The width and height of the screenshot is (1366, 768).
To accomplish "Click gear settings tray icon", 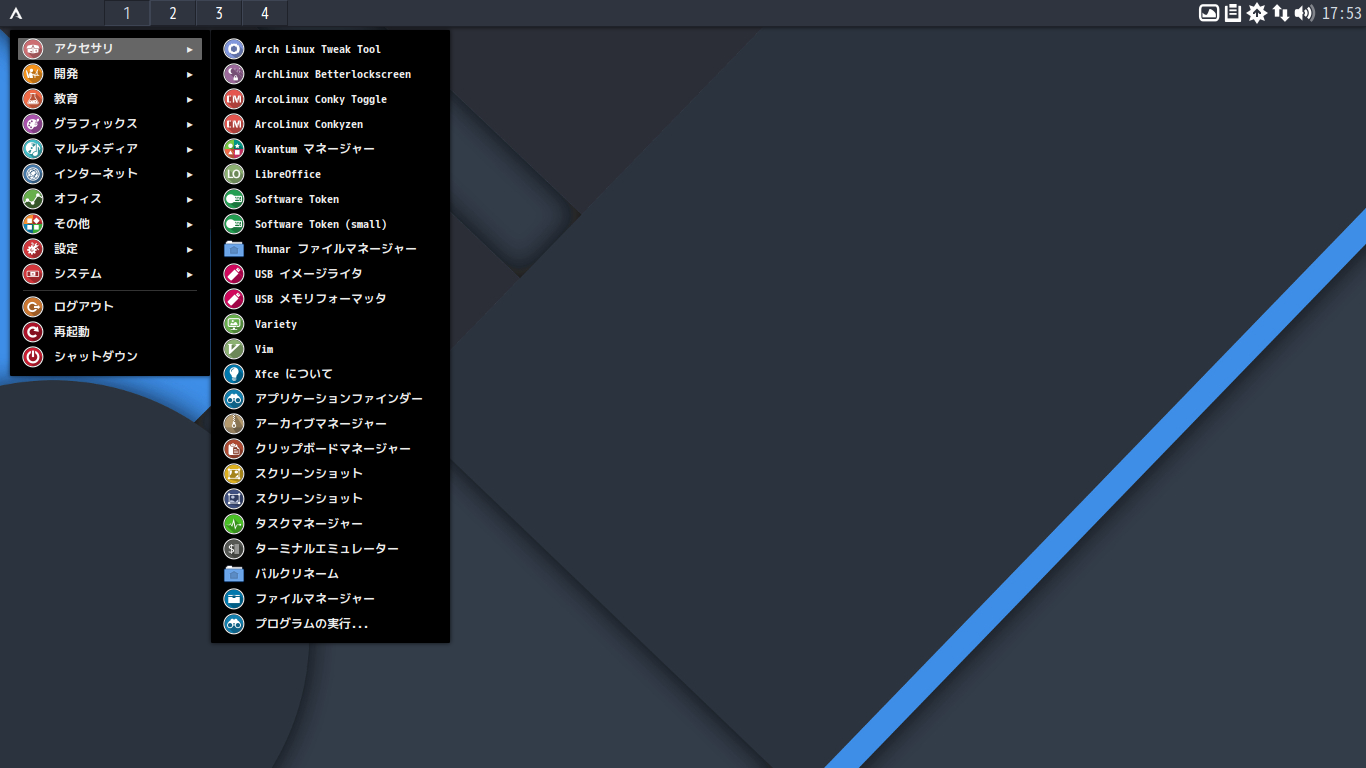I will [1257, 13].
